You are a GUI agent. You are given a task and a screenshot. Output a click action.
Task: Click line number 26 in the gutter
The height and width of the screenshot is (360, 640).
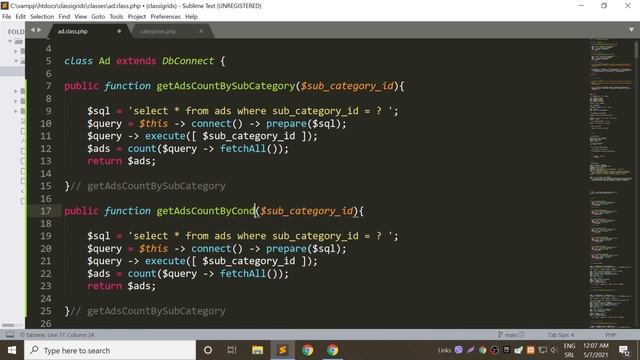pos(46,323)
